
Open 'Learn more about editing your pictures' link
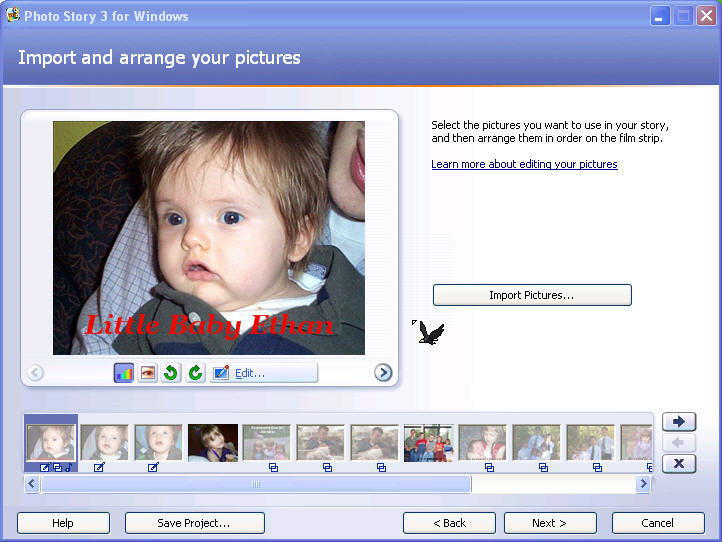524,164
